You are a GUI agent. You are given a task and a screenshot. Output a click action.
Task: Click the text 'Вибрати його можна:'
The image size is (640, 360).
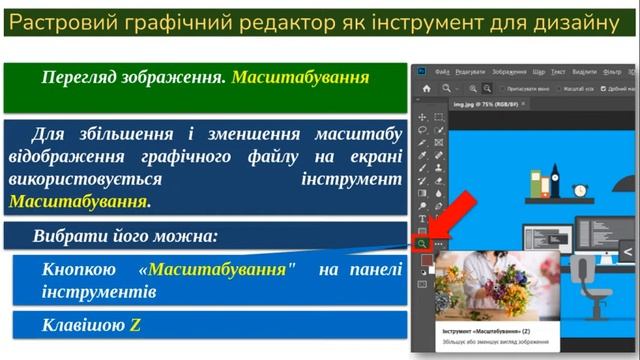click(125, 236)
